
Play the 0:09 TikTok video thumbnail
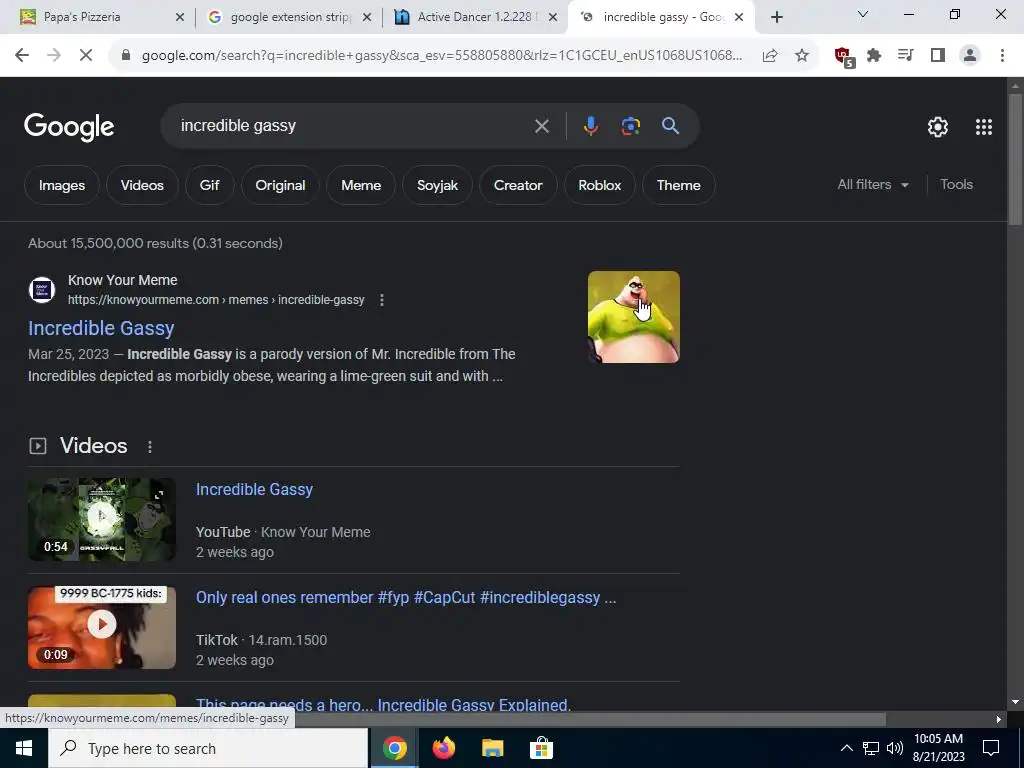tap(102, 628)
